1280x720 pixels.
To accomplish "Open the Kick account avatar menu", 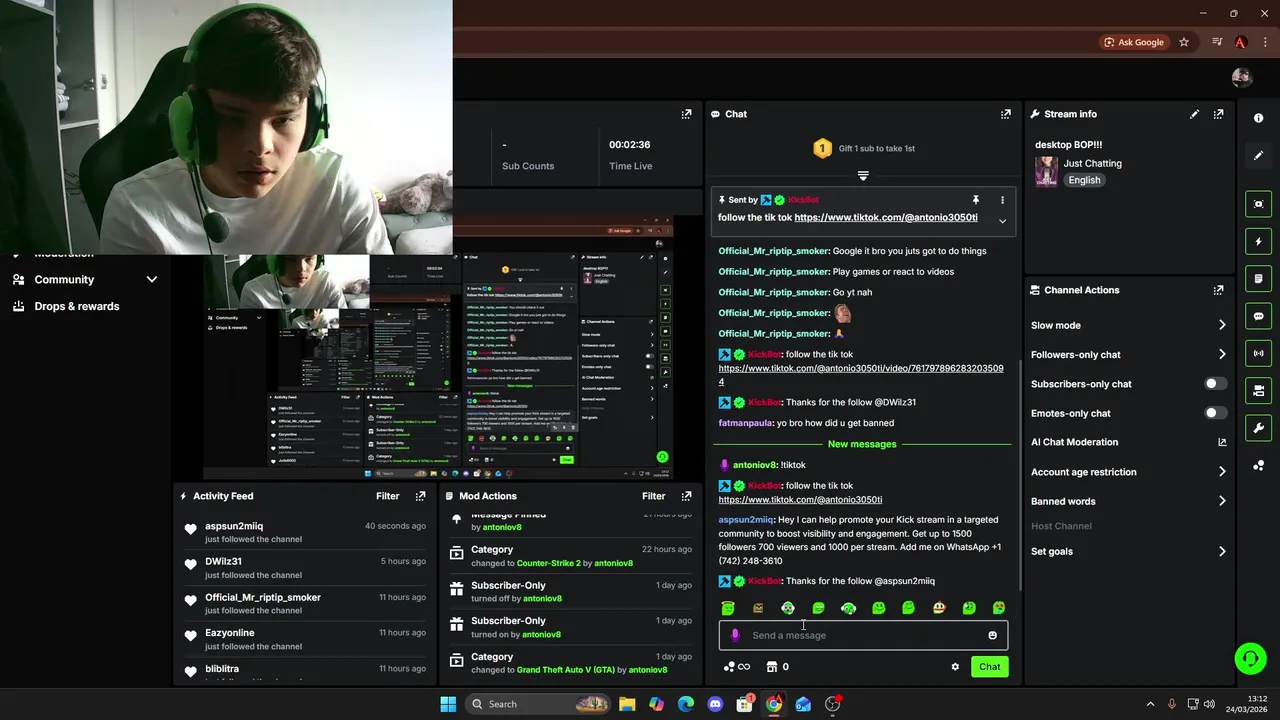I will [x=1242, y=77].
